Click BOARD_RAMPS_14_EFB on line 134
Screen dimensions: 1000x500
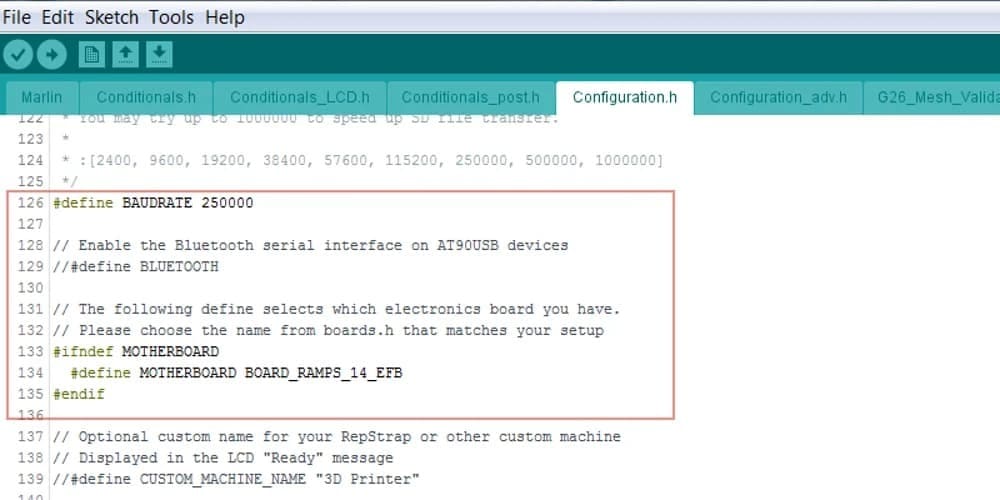(x=323, y=373)
